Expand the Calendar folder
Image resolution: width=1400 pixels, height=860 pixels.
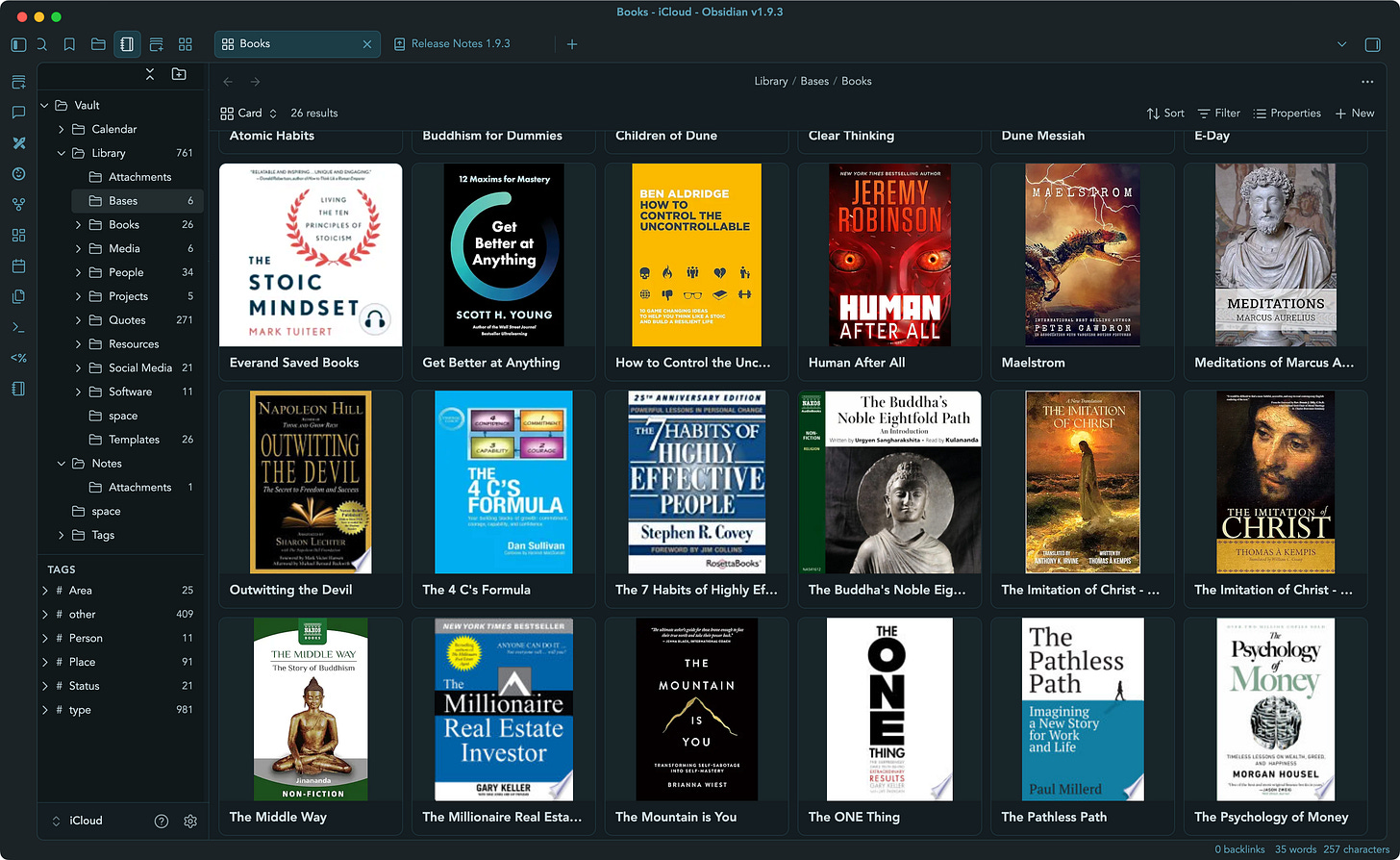tap(62, 130)
